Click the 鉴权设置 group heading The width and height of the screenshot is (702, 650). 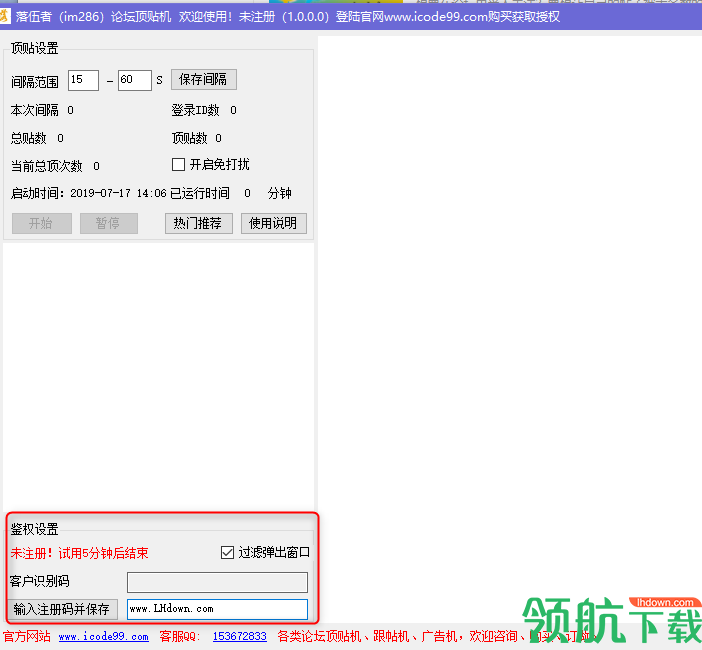click(x=34, y=529)
